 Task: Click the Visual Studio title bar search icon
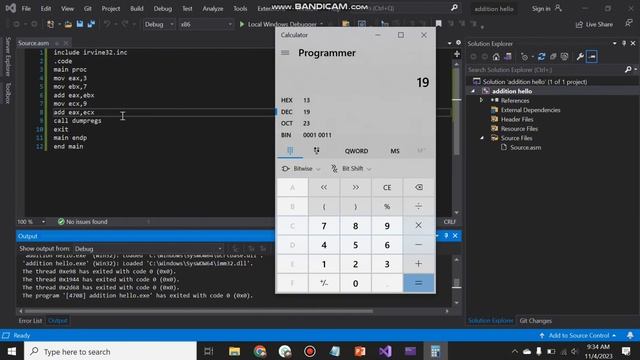coord(454,8)
